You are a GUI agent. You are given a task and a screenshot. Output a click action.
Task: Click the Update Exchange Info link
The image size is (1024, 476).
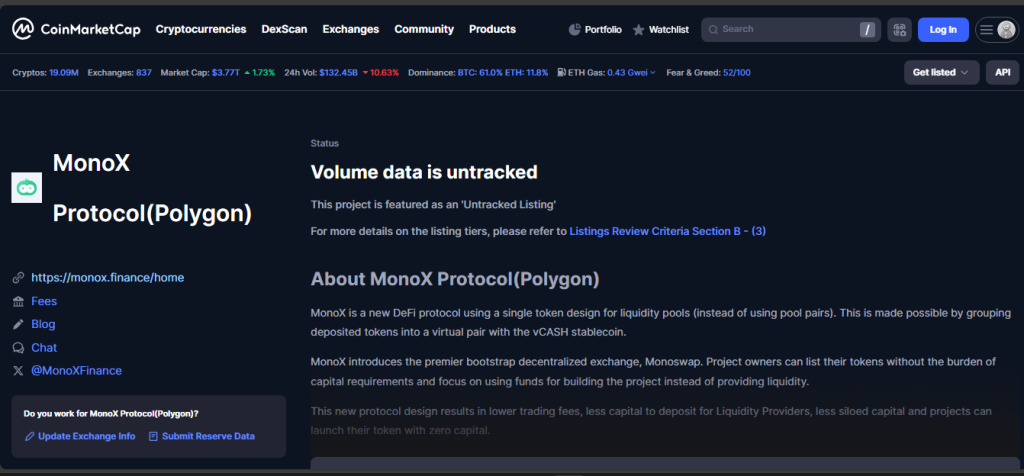[x=86, y=436]
